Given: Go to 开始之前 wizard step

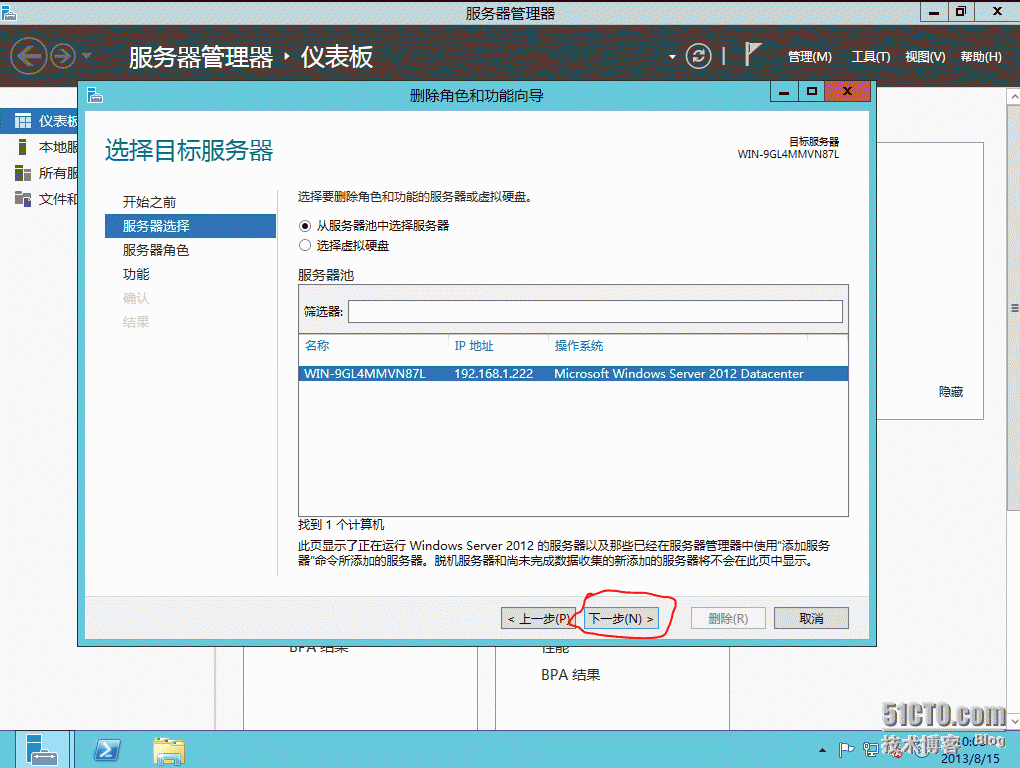Looking at the screenshot, I should [x=149, y=202].
